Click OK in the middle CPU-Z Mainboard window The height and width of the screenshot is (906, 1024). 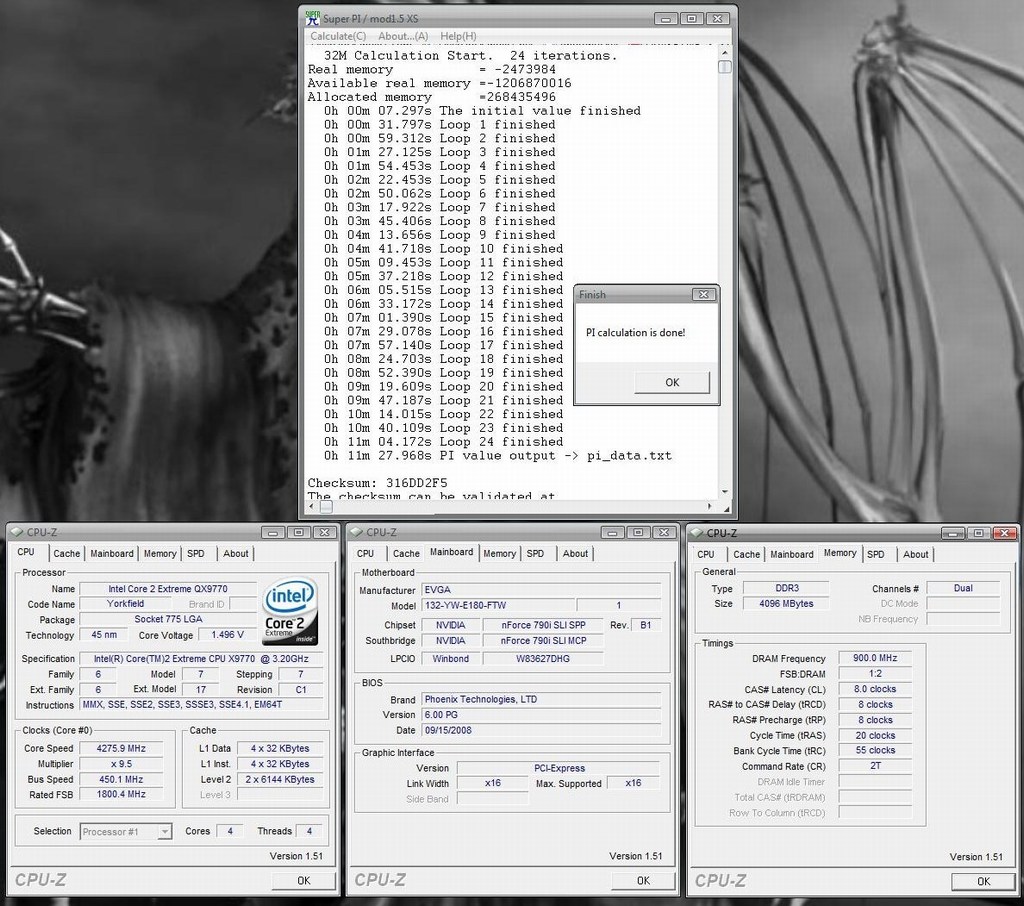[x=643, y=881]
